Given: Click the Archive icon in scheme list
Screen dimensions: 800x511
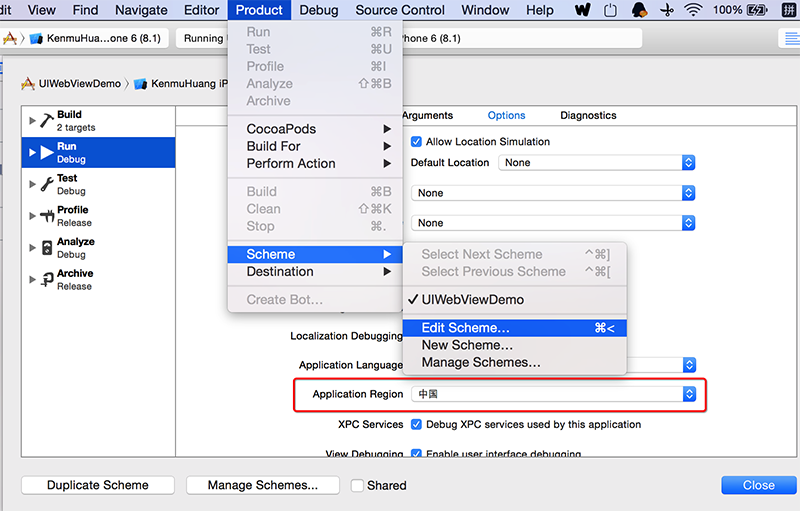Looking at the screenshot, I should 47,279.
